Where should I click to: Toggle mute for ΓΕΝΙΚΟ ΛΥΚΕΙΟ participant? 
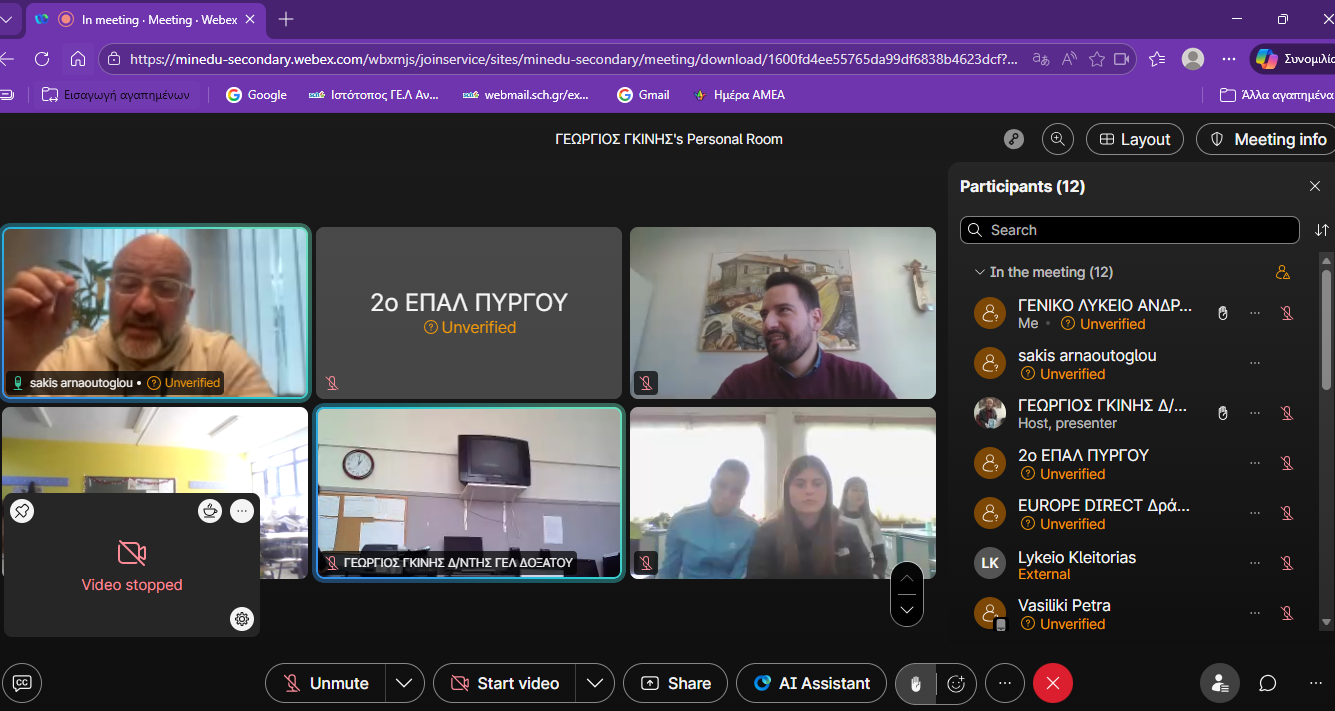pos(1287,313)
